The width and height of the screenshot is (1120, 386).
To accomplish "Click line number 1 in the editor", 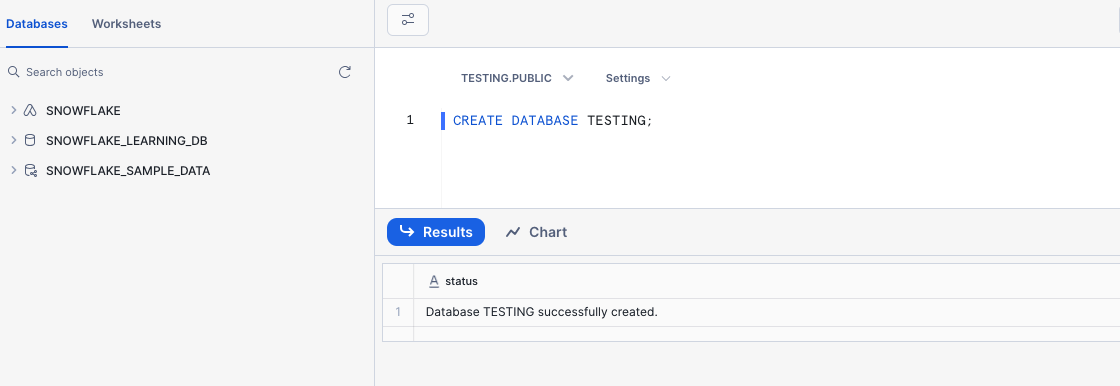I will click(x=410, y=120).
